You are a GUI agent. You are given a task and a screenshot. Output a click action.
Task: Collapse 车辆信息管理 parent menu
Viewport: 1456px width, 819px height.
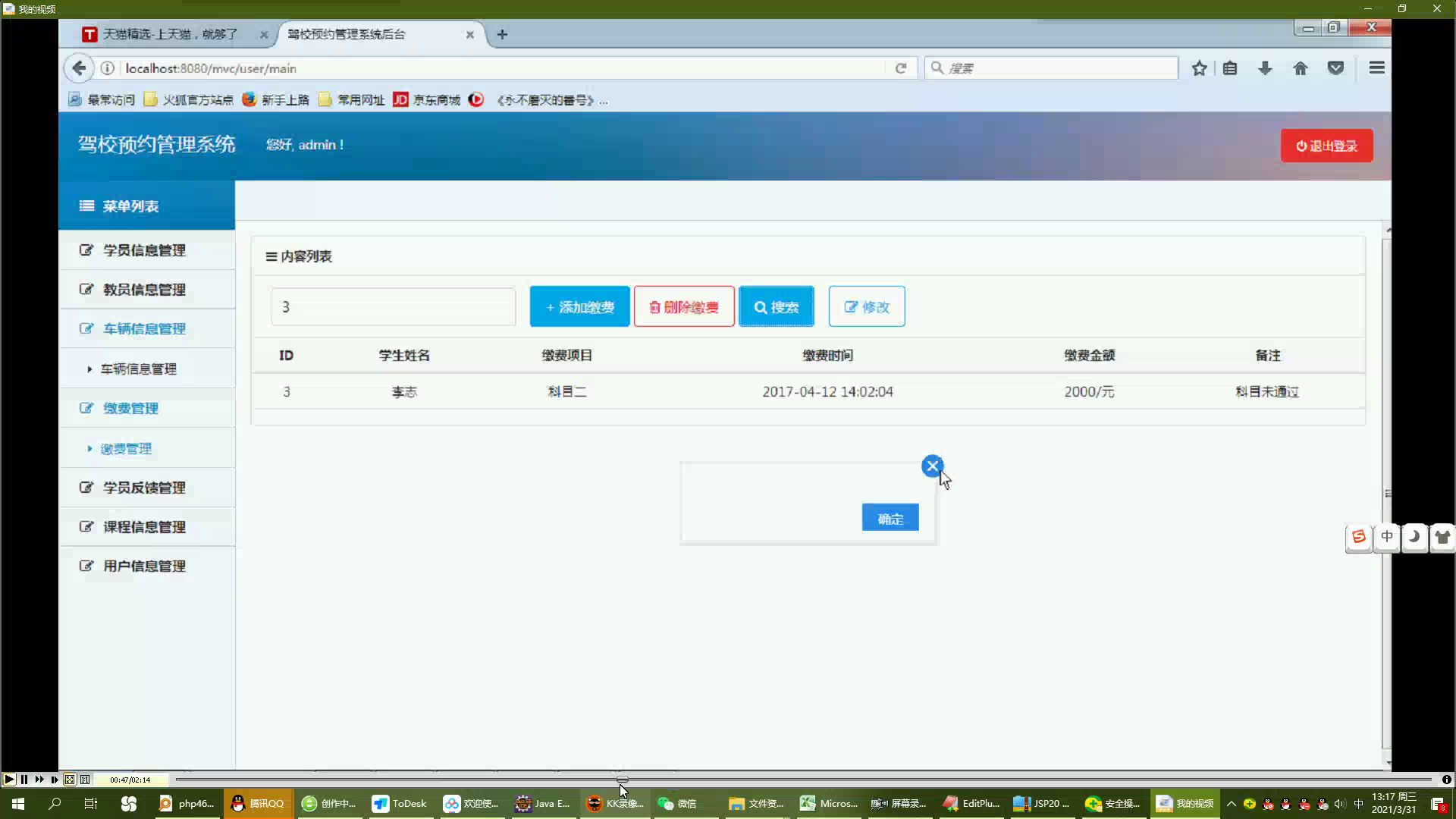(146, 329)
